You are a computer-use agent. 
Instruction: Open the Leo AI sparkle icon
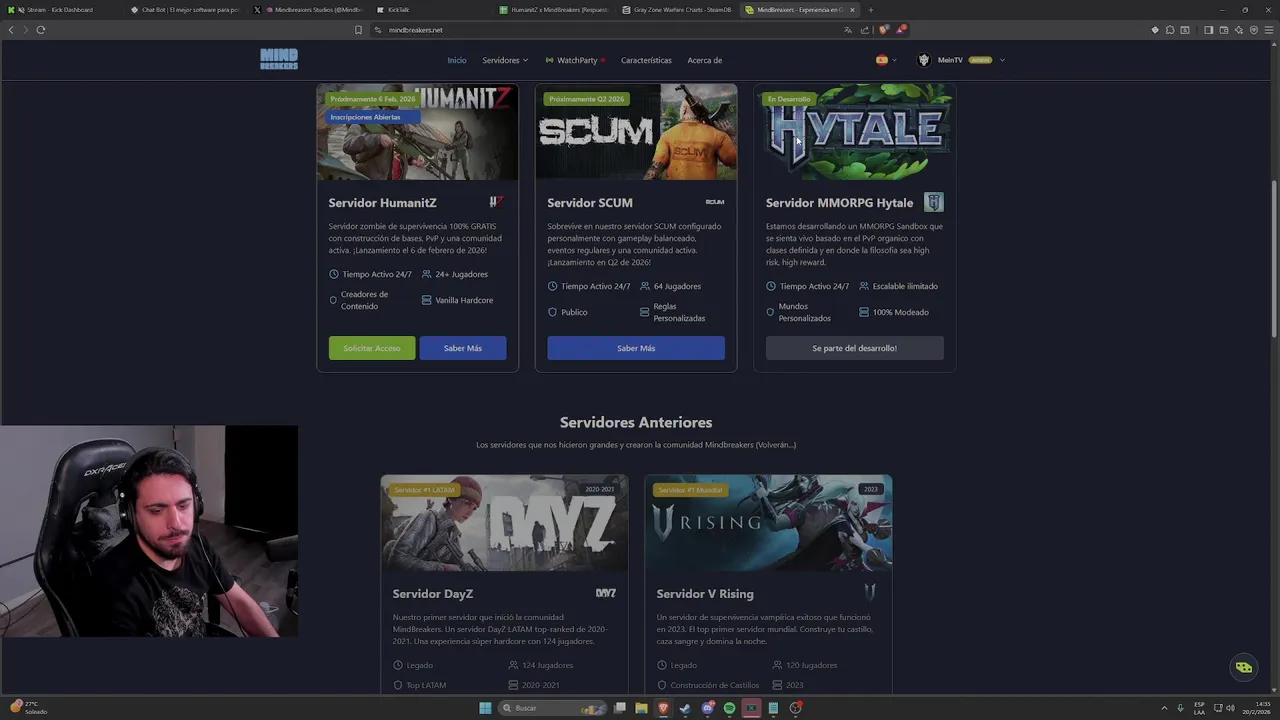point(1239,30)
